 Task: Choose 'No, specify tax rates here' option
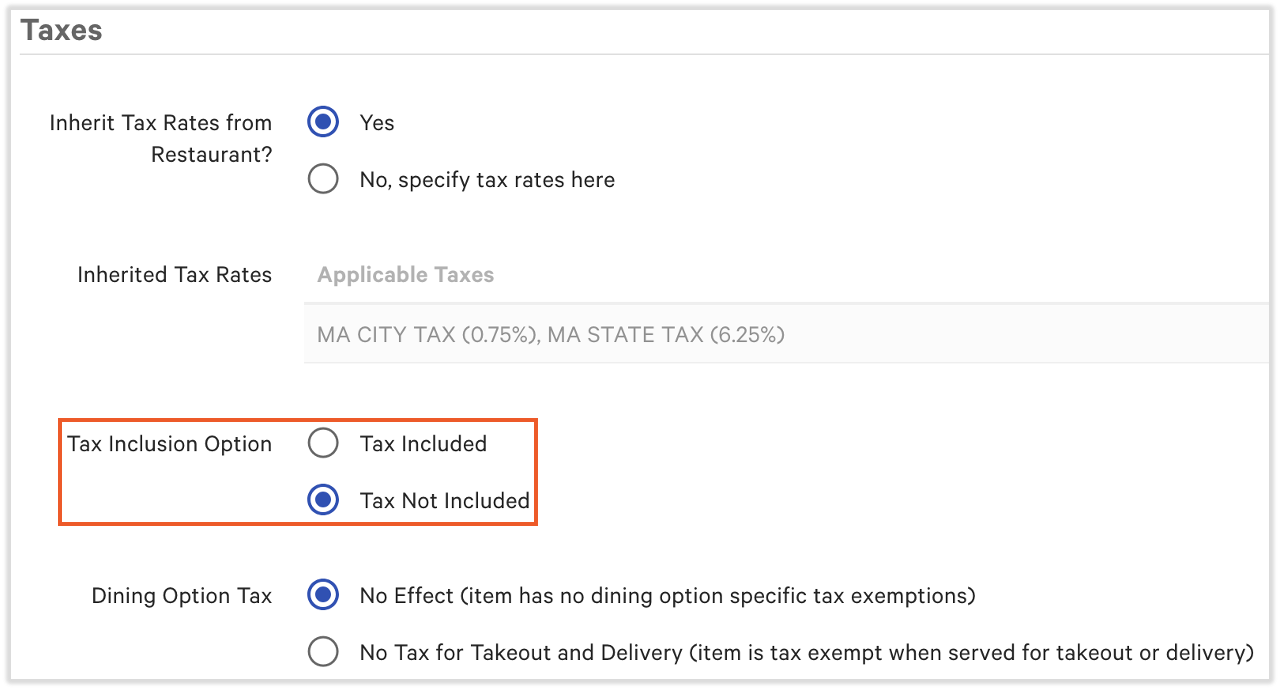coord(323,179)
